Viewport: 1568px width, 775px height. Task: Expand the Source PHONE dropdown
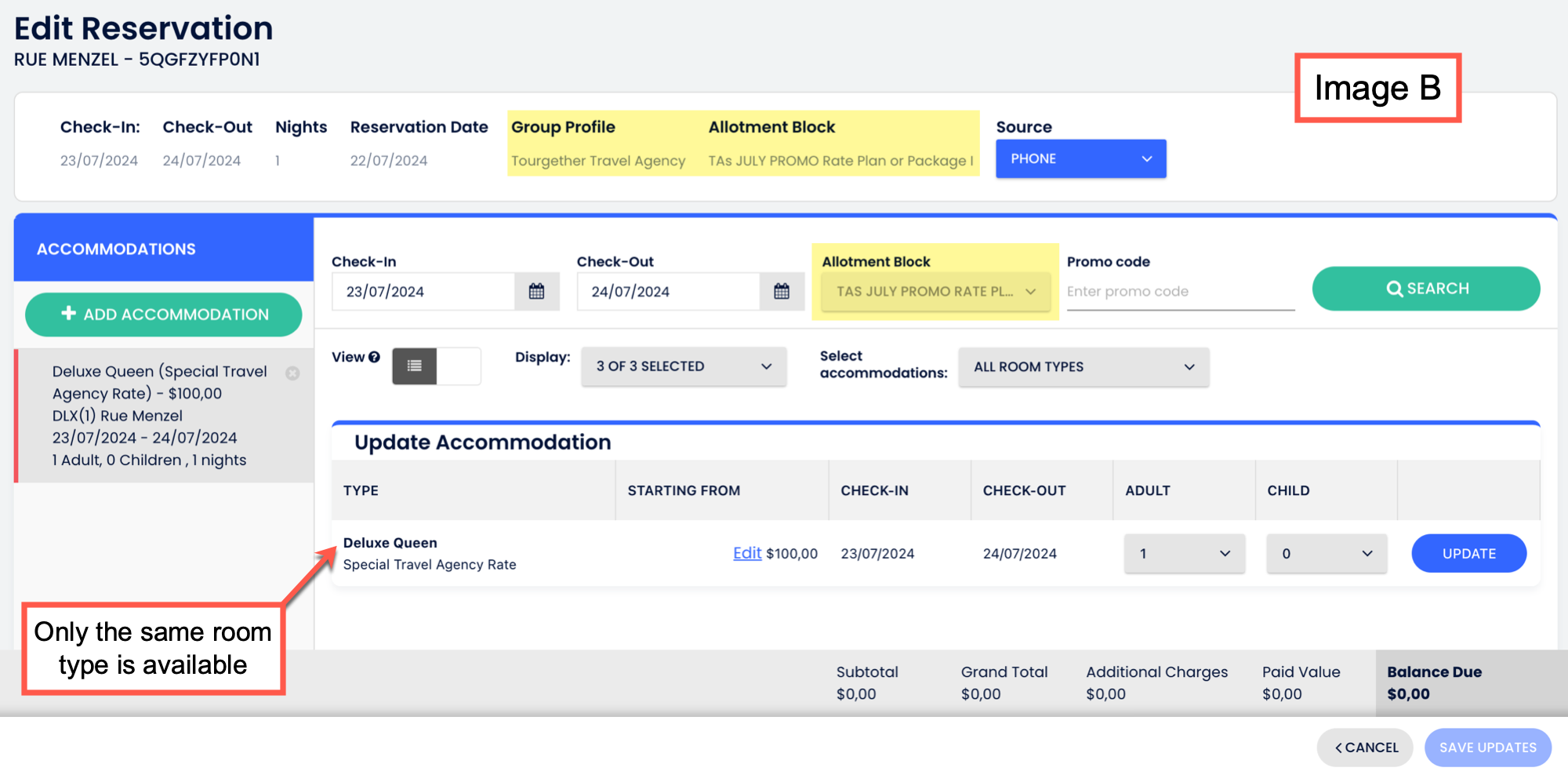pyautogui.click(x=1080, y=159)
